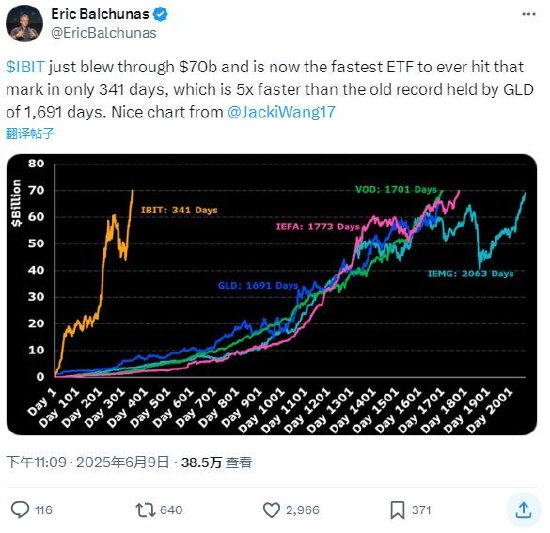Image resolution: width=550 pixels, height=533 pixels.
Task: Click the 116 replies count
Action: pos(44,510)
